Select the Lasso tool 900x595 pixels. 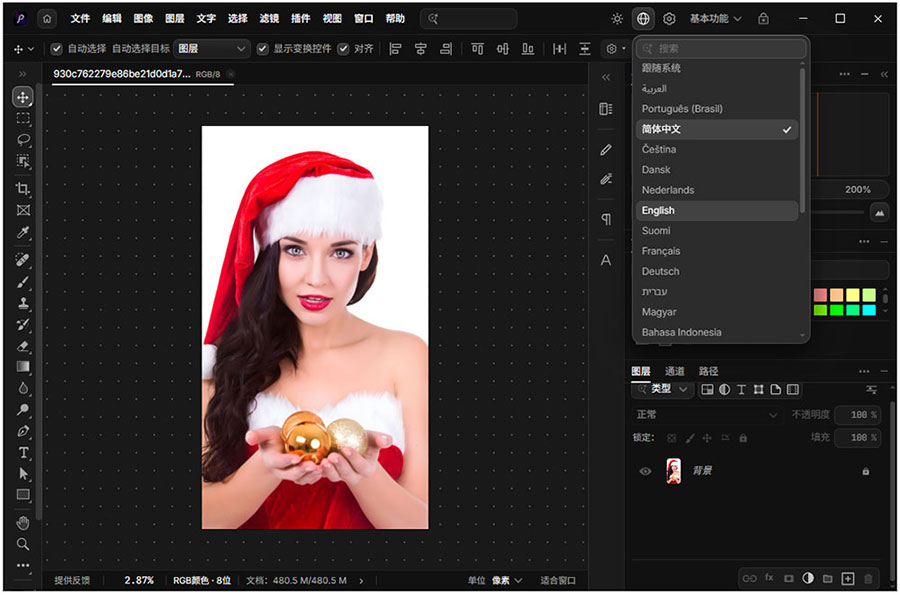tap(23, 139)
